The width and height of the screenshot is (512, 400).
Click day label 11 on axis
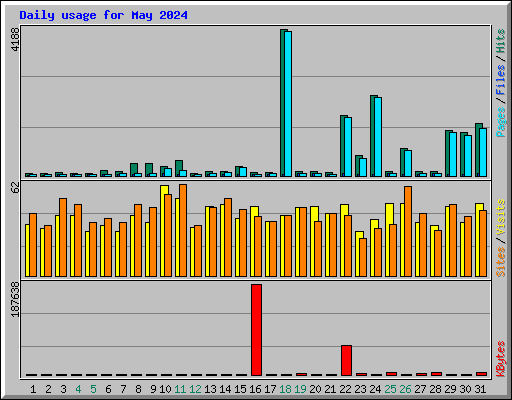180,389
